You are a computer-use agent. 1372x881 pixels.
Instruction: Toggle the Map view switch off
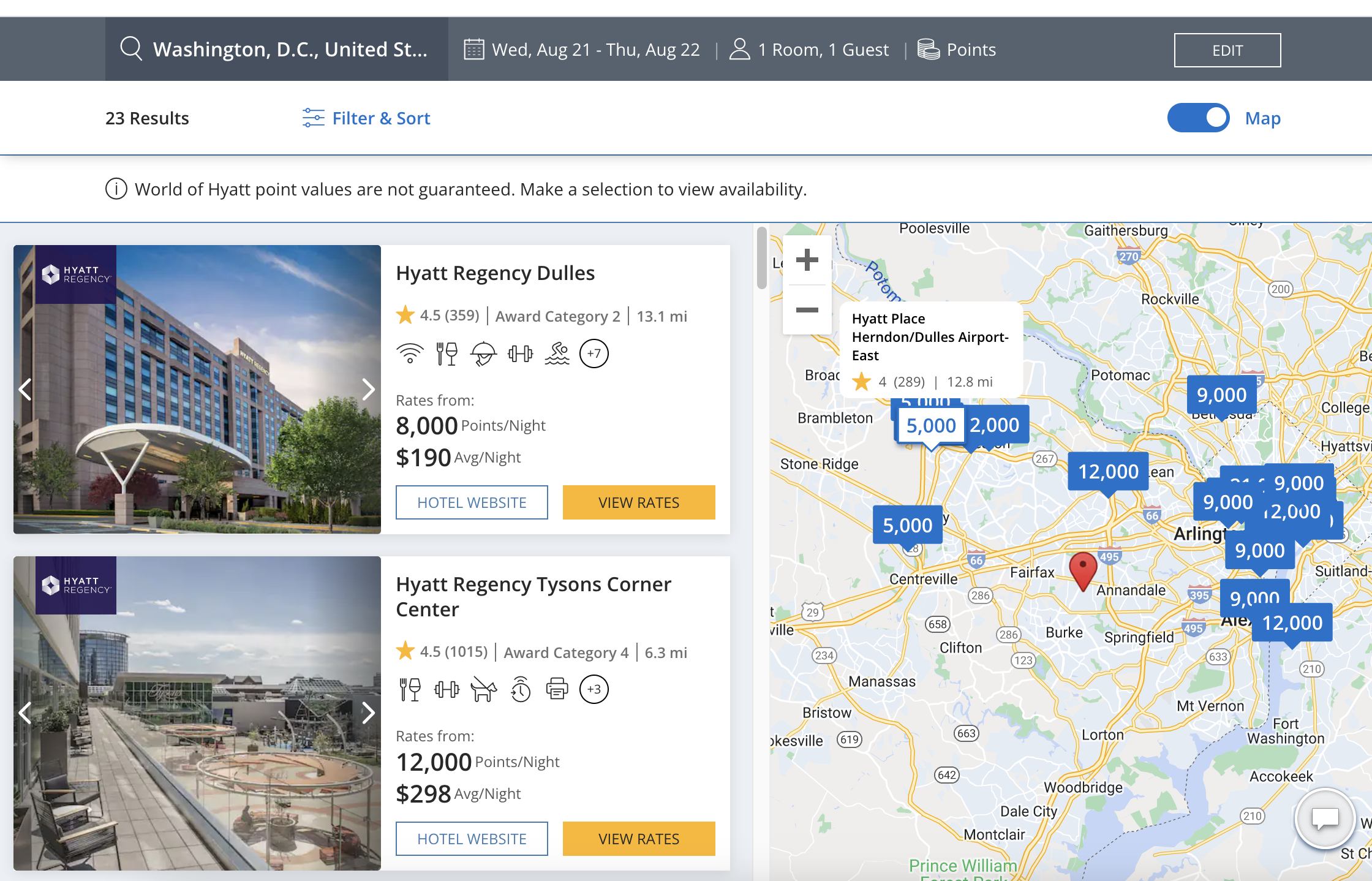tap(1198, 118)
